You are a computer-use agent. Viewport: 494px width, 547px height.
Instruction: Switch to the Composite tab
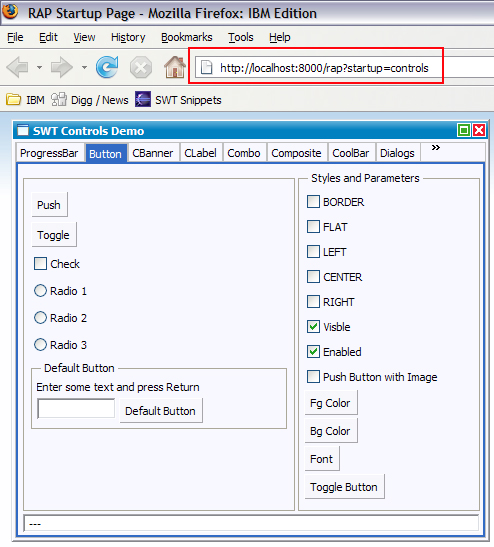click(x=296, y=153)
